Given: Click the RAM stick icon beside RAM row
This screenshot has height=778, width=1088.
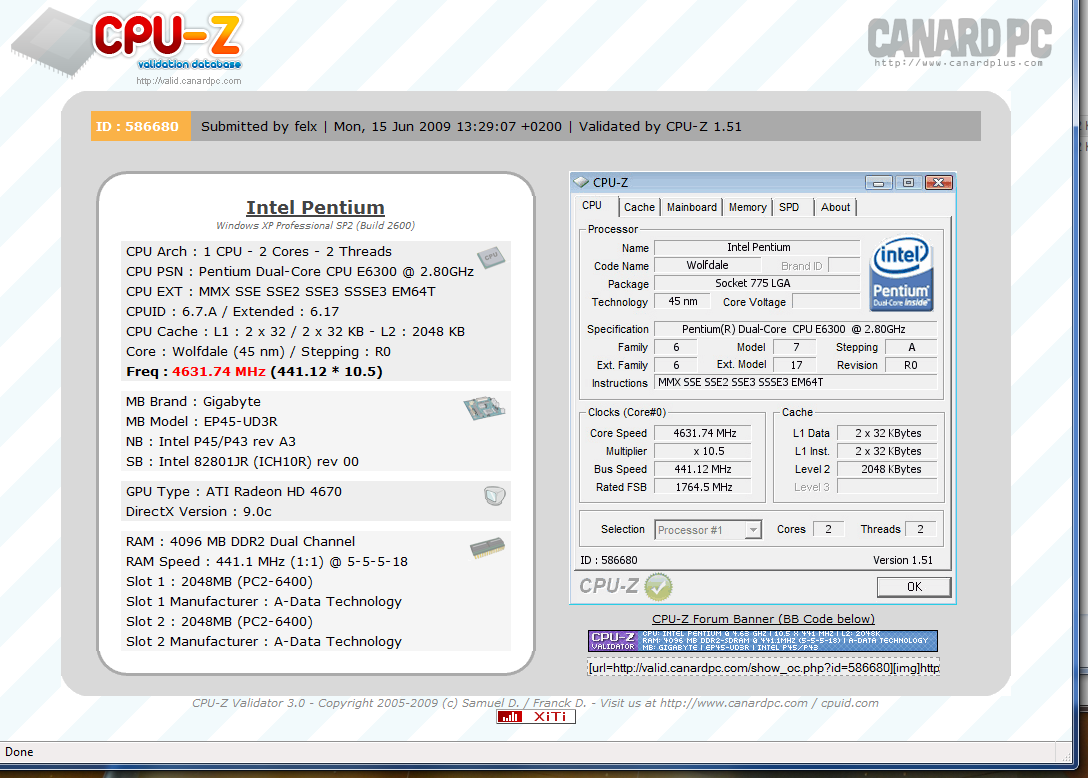Looking at the screenshot, I should pos(487,548).
